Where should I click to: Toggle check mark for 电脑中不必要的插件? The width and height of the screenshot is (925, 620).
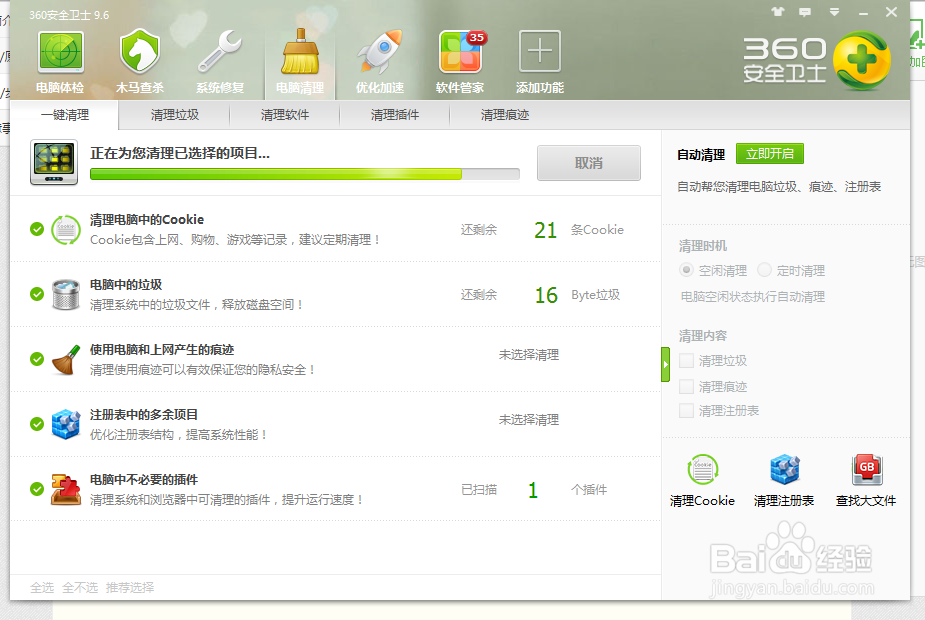(37, 488)
